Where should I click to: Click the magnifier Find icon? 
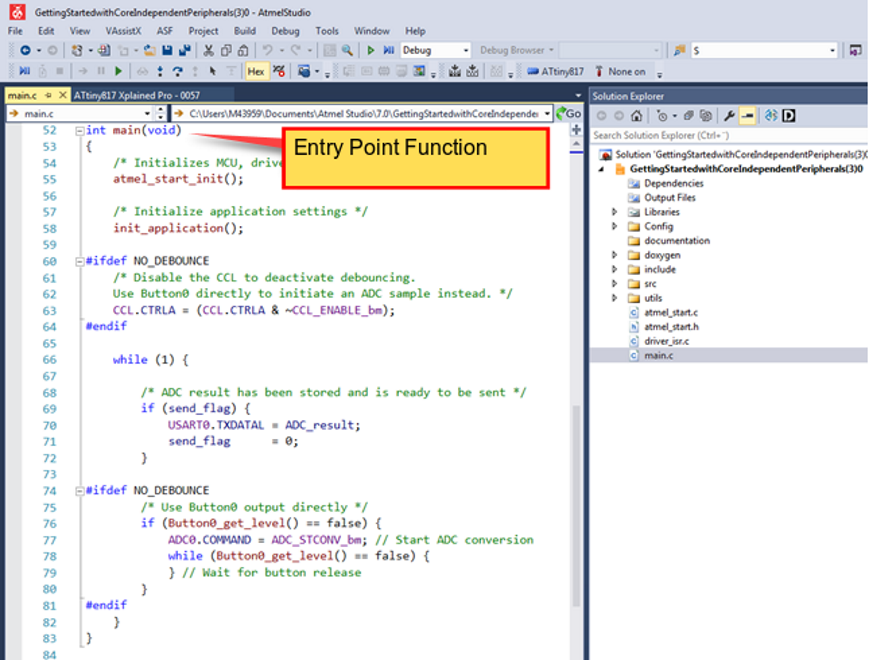coord(347,50)
